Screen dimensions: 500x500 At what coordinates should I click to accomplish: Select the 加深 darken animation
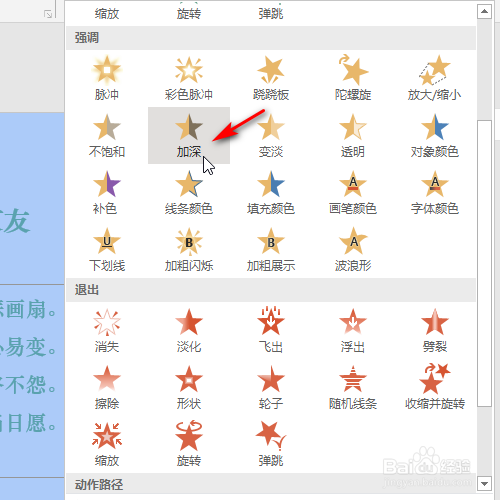point(189,136)
